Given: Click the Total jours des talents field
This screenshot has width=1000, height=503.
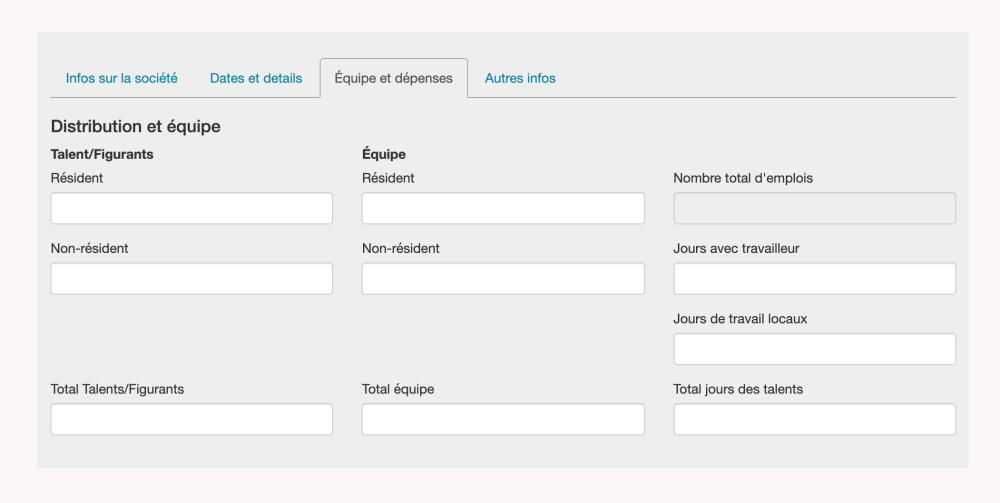Looking at the screenshot, I should [x=814, y=420].
